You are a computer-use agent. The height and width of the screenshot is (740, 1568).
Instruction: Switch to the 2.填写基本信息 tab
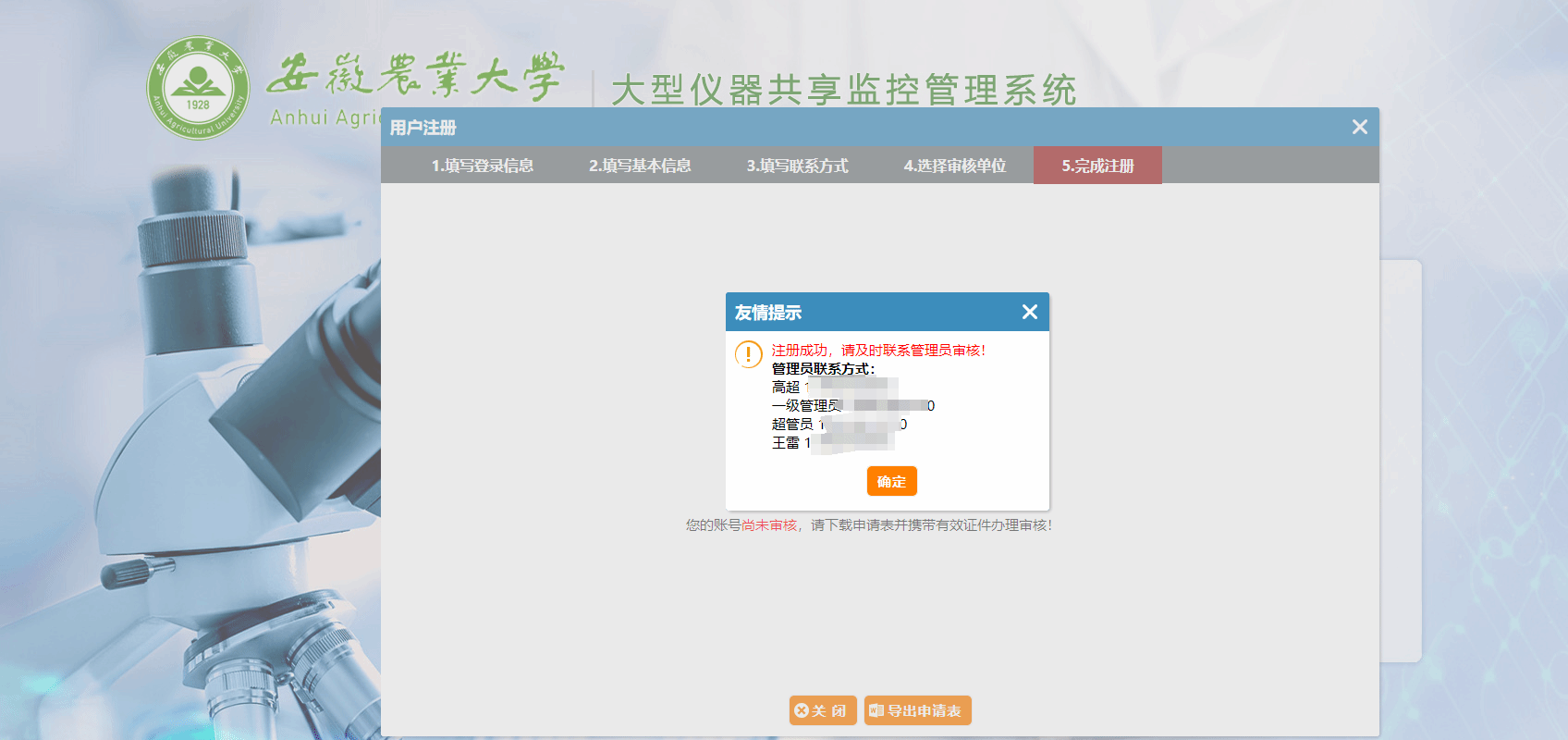(640, 166)
